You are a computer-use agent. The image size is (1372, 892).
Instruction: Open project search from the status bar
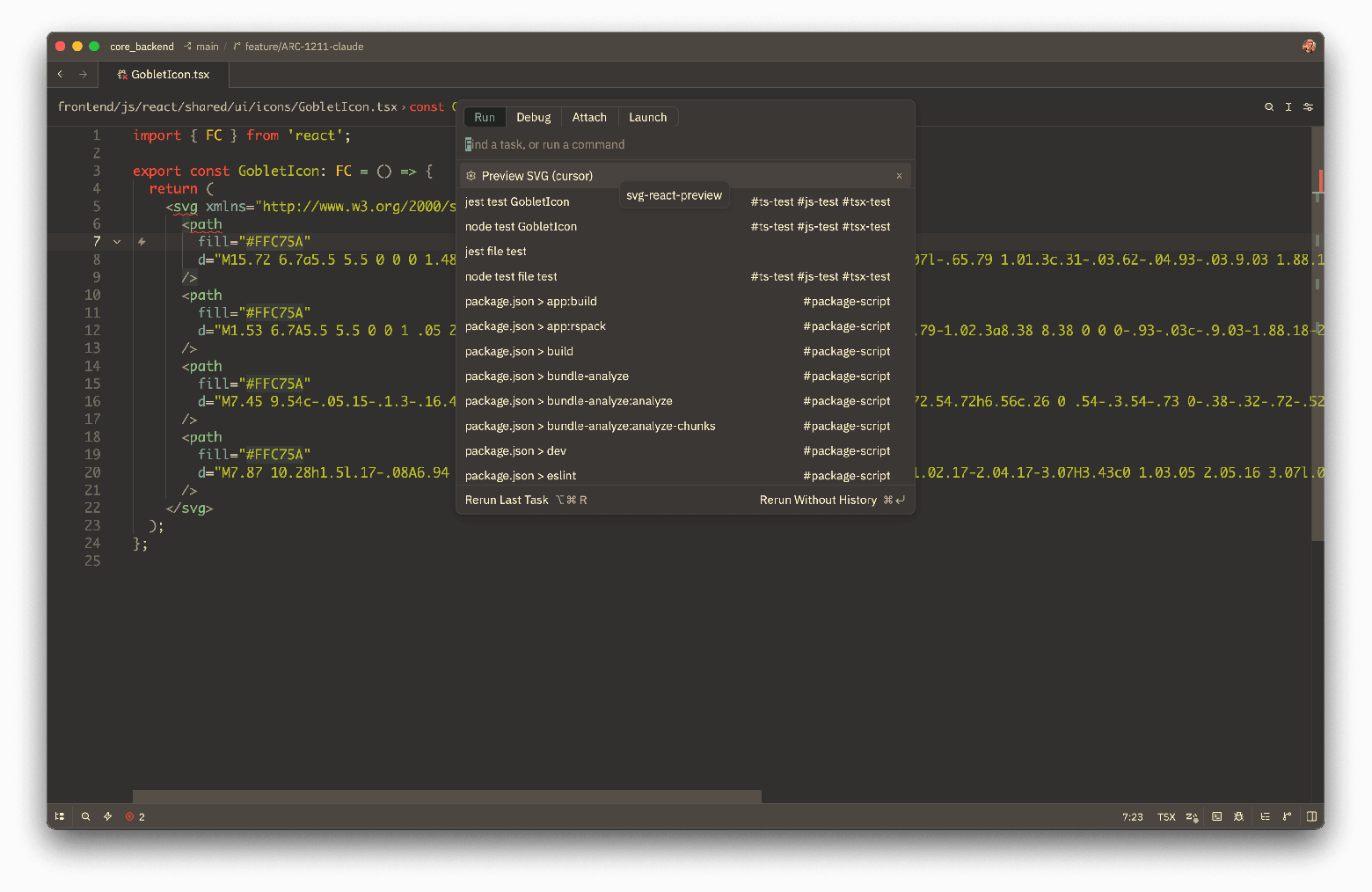pos(86,816)
